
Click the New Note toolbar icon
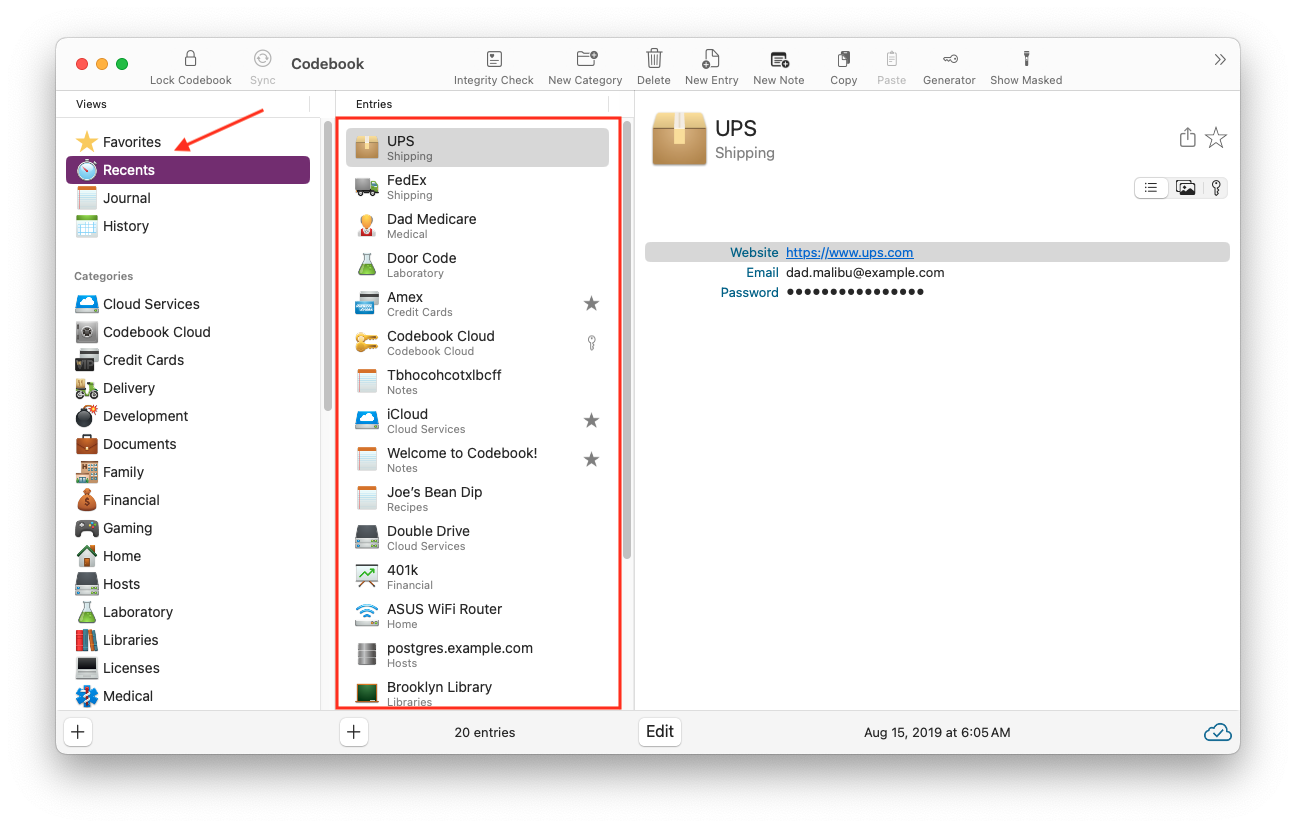779,59
